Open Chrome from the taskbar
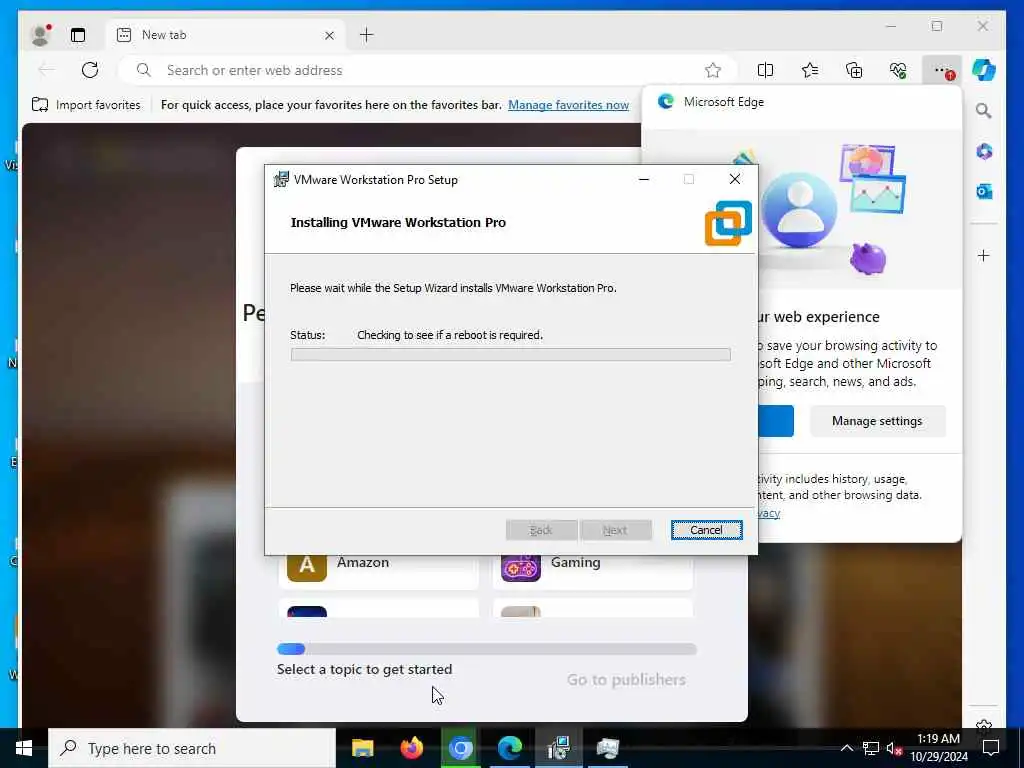 (460, 748)
